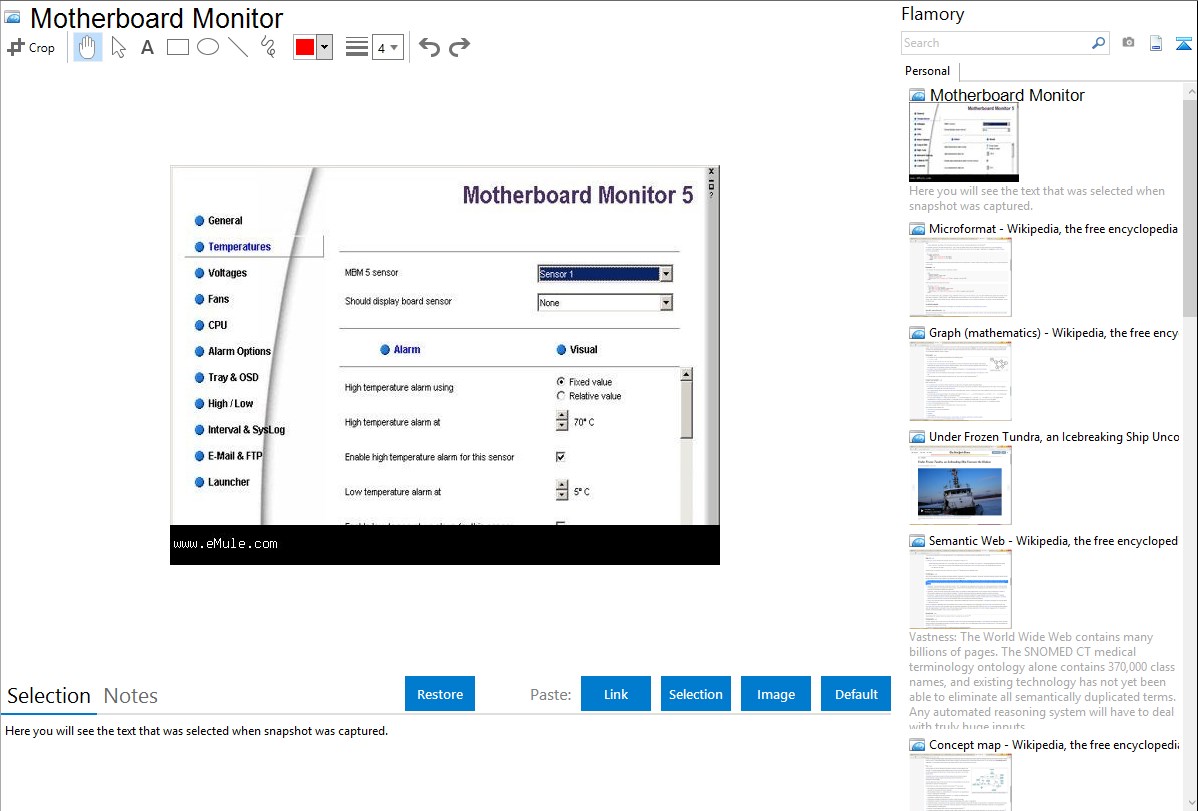Open the Visual tab in the screenshot
This screenshot has width=1198, height=811.
point(577,349)
